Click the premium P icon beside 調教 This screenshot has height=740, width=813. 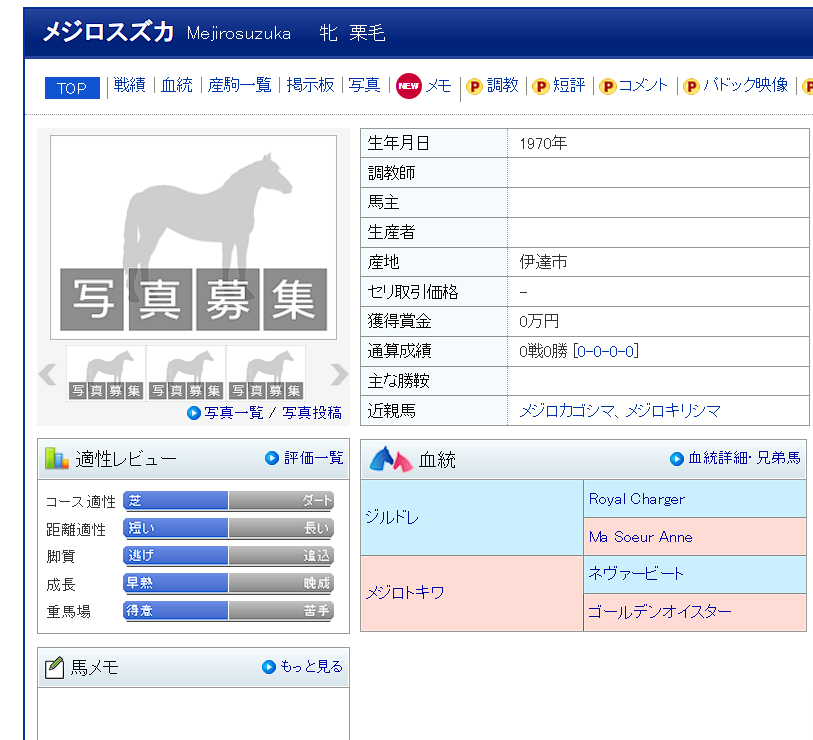[474, 87]
